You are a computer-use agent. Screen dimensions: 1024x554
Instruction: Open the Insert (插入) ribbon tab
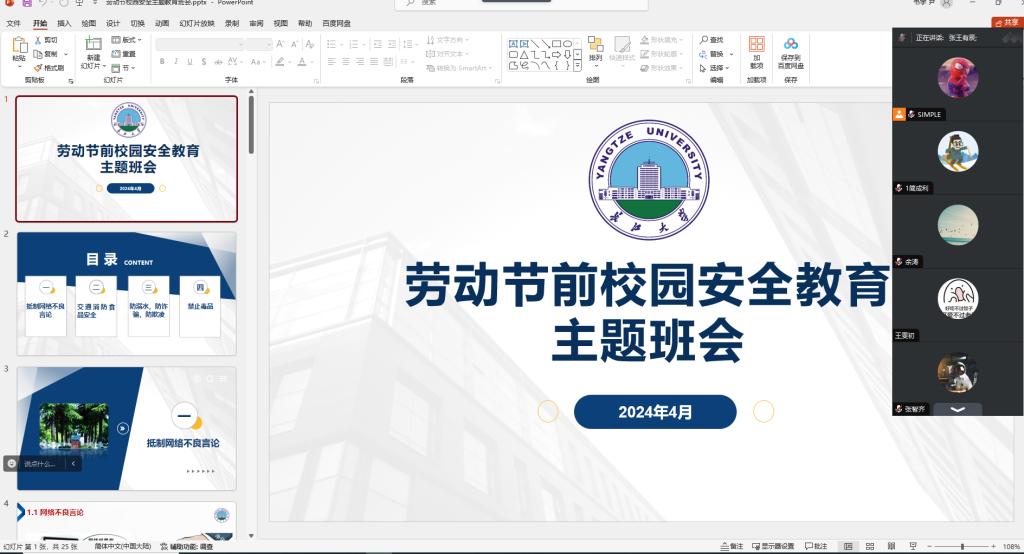click(x=64, y=22)
